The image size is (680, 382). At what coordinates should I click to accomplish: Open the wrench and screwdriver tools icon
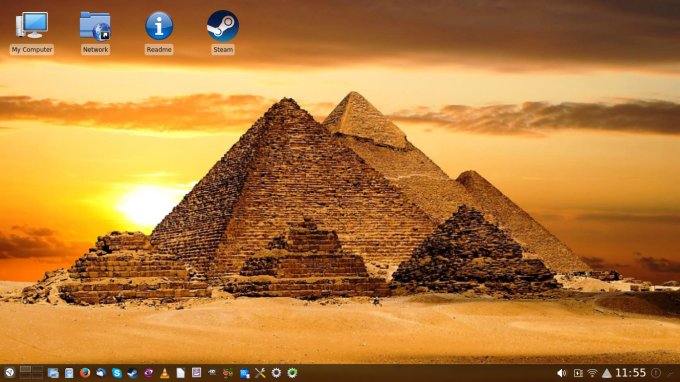pyautogui.click(x=260, y=373)
